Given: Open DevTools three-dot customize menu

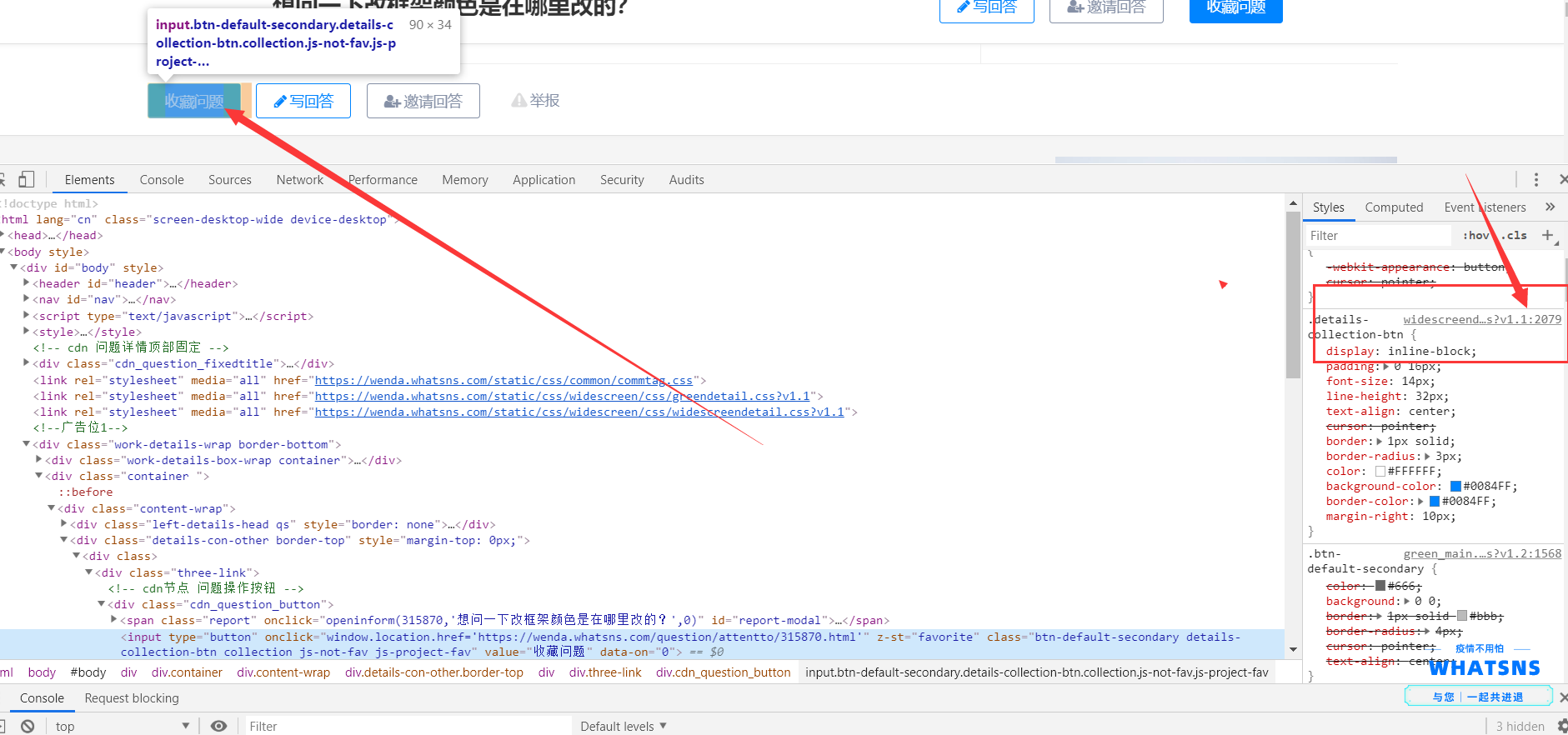Looking at the screenshot, I should point(1535,179).
